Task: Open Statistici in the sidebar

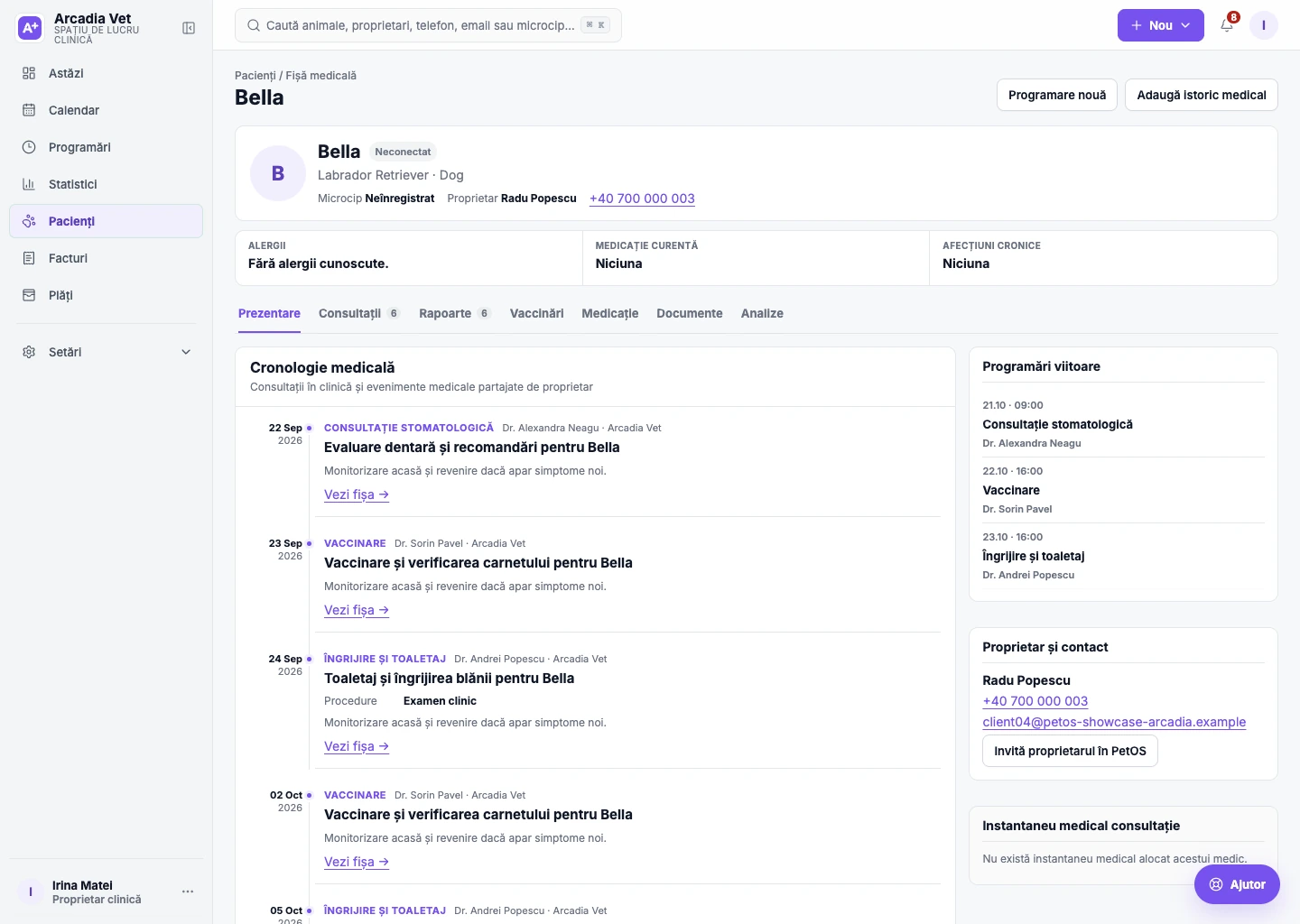Action: (106, 184)
